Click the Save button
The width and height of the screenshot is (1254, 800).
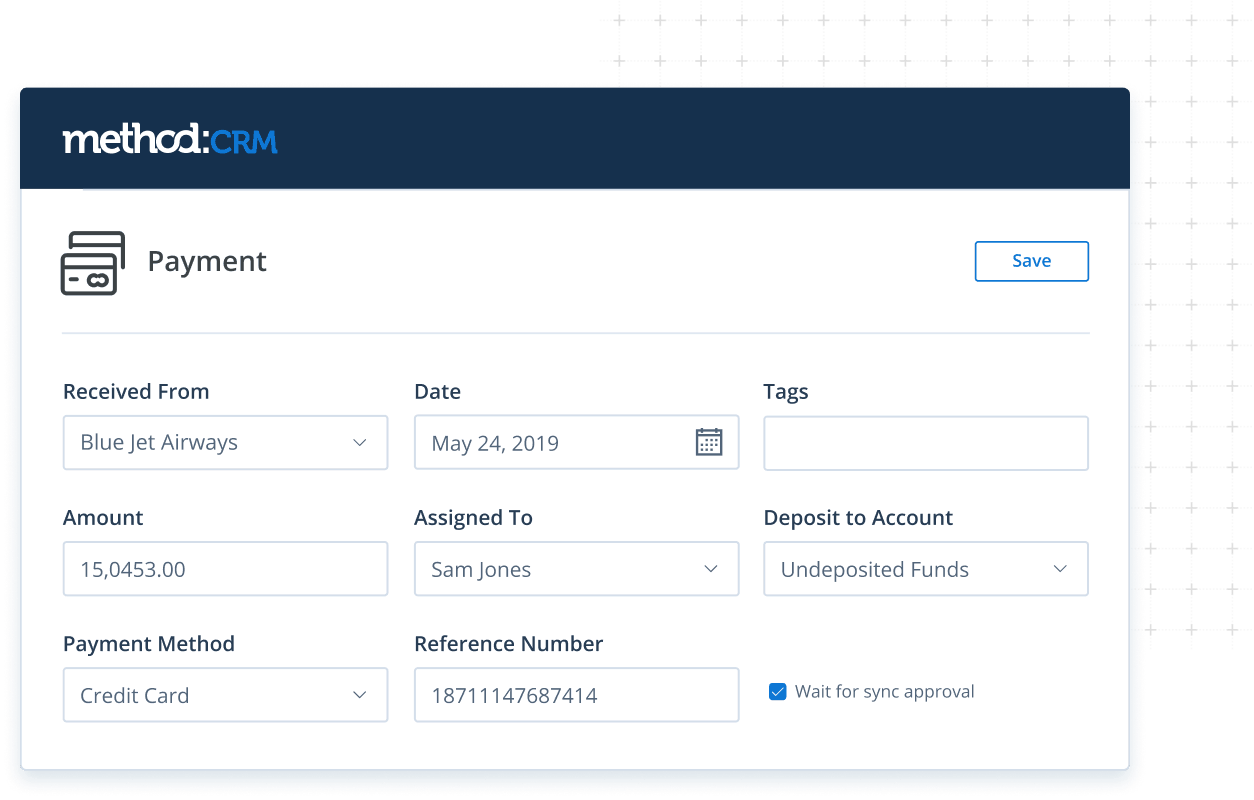(1031, 261)
